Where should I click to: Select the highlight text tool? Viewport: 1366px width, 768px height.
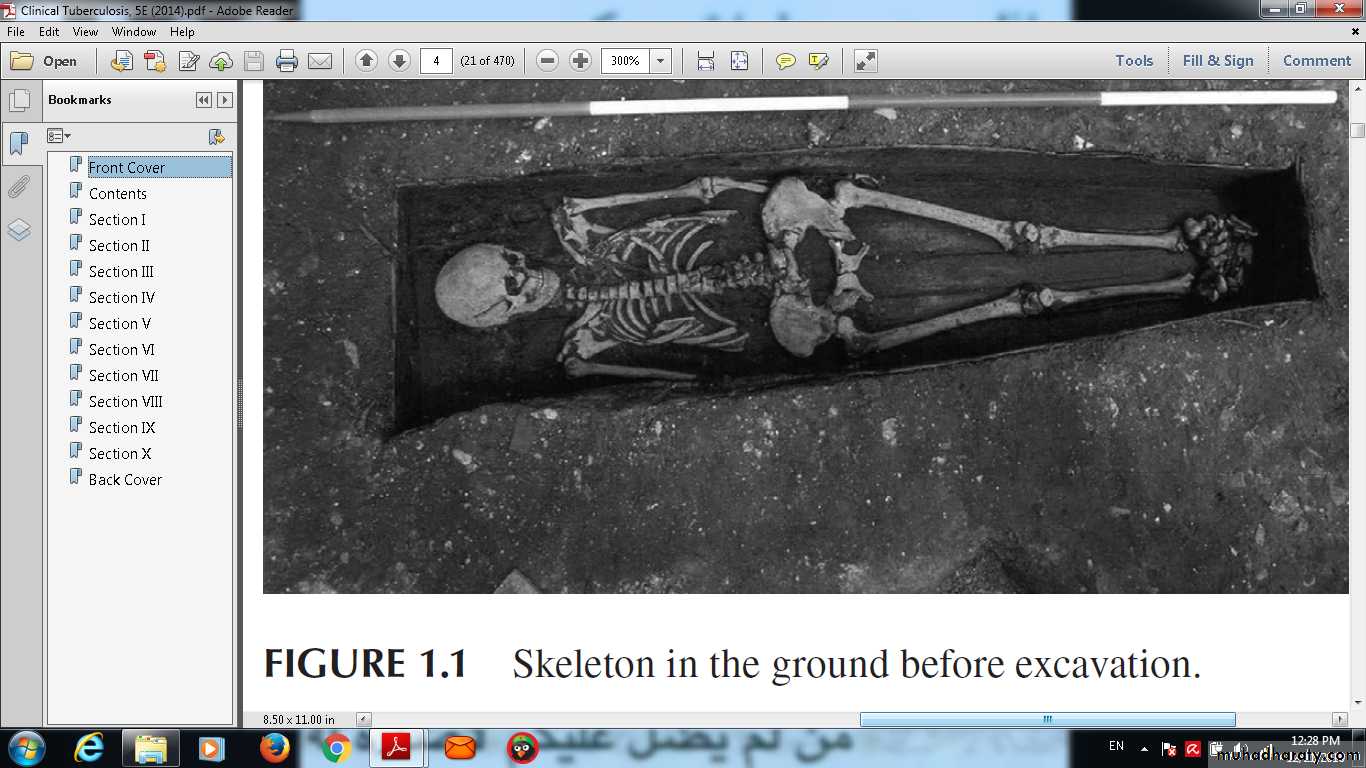[818, 61]
